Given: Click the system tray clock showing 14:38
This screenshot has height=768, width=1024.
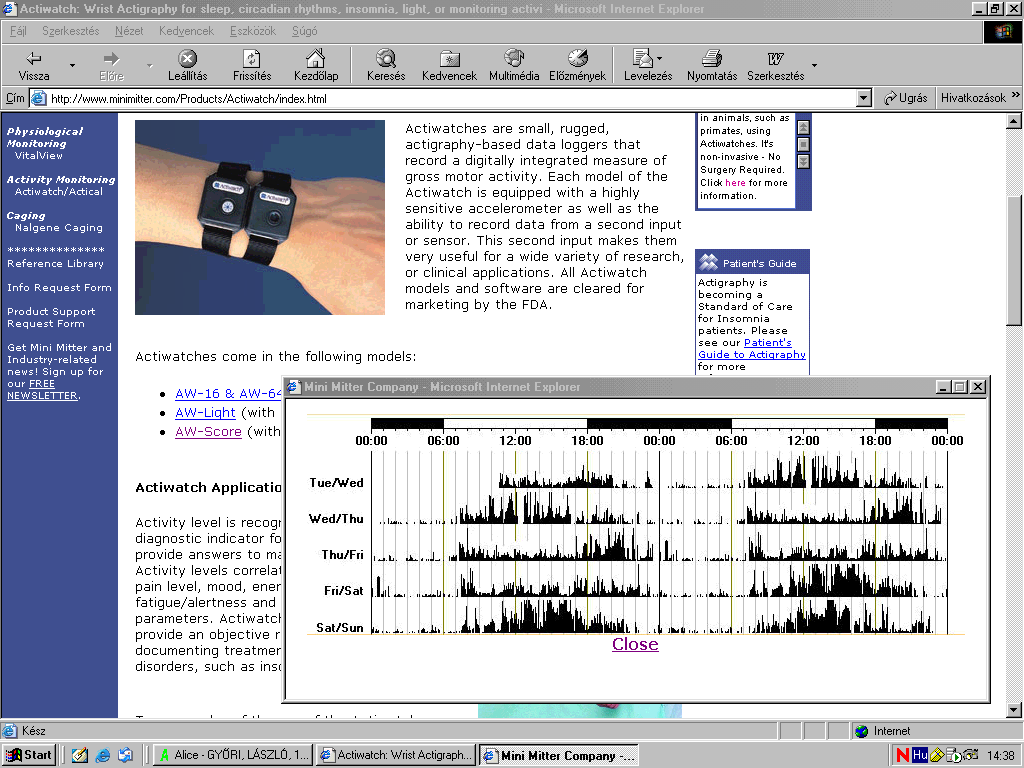Looking at the screenshot, I should (1001, 756).
